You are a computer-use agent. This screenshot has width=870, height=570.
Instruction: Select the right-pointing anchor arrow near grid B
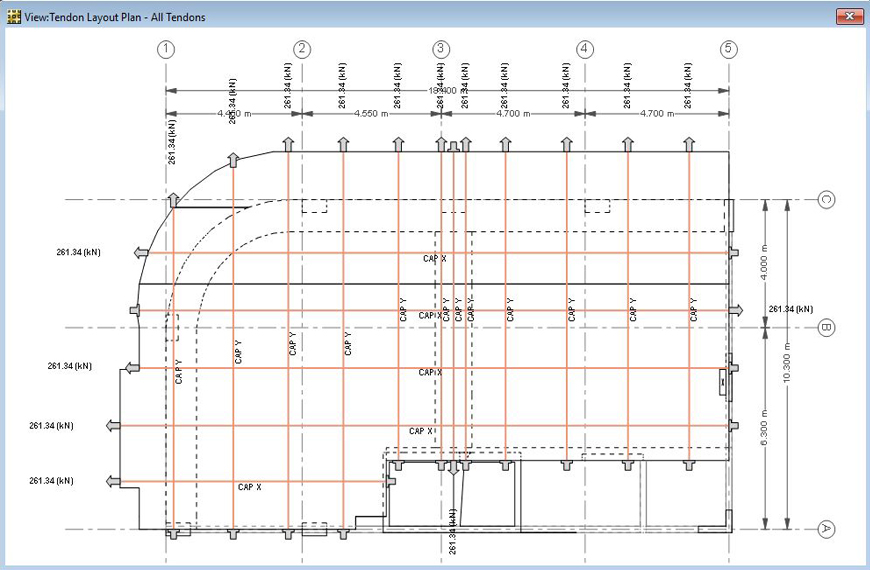(736, 310)
